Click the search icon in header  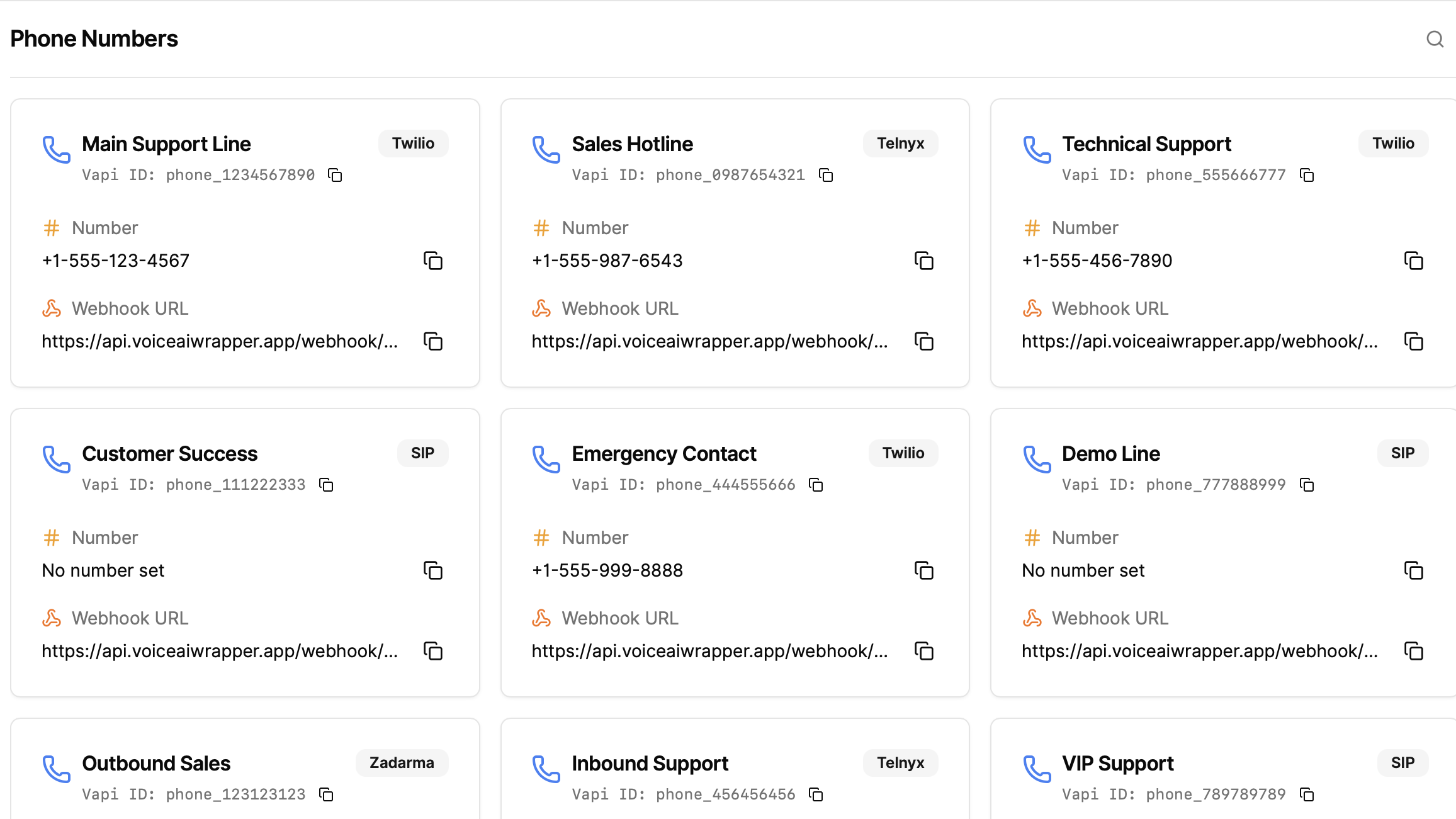[1435, 39]
